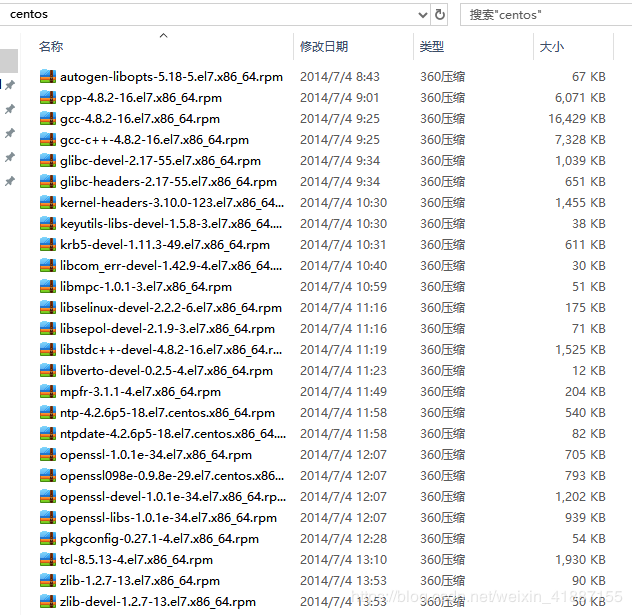Screen dimensions: 632x615
Task: Select file glibc-devel-2.17-55.el7.x86_64.rpm
Action: (160, 160)
